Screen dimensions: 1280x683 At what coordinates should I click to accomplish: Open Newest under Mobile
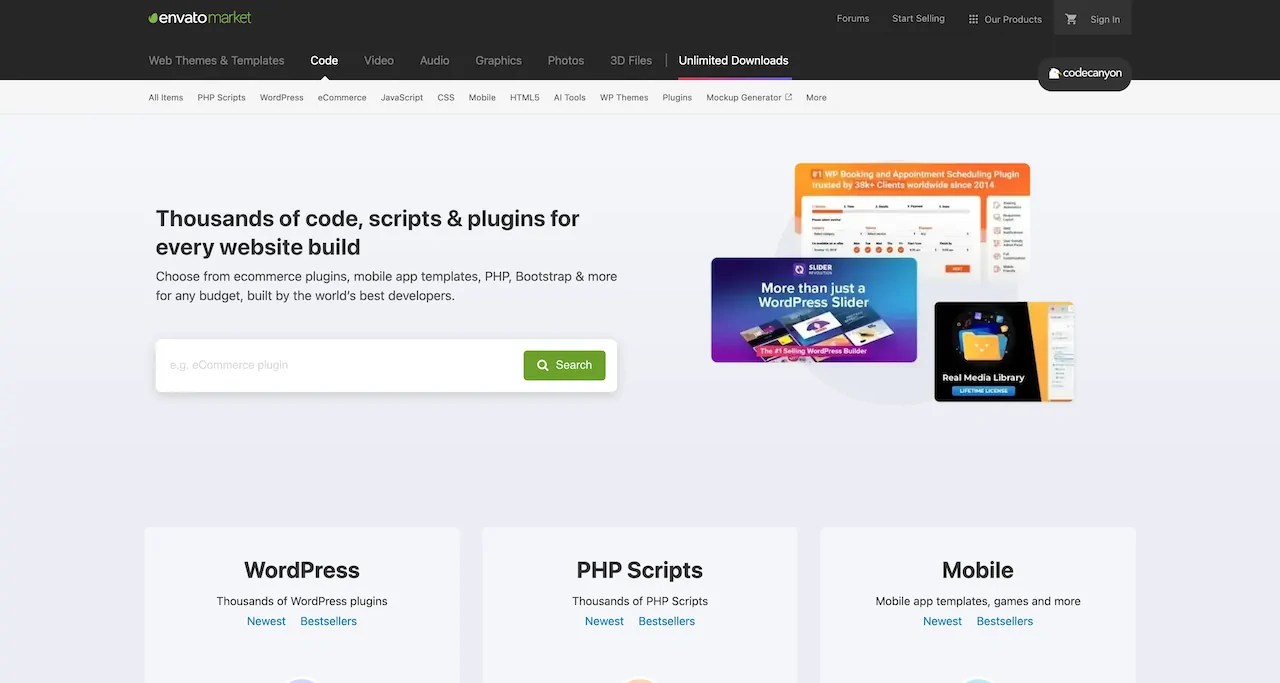[x=942, y=621]
